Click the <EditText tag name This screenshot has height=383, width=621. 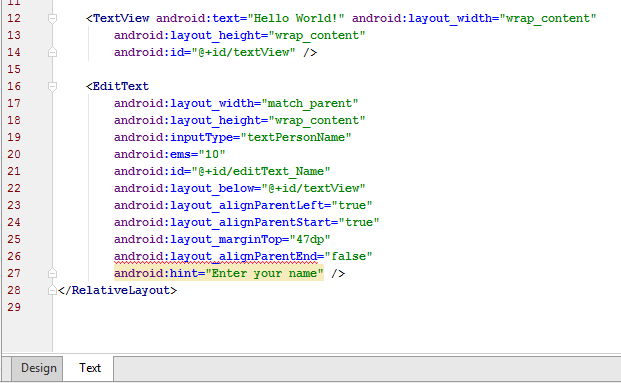pyautogui.click(x=118, y=86)
